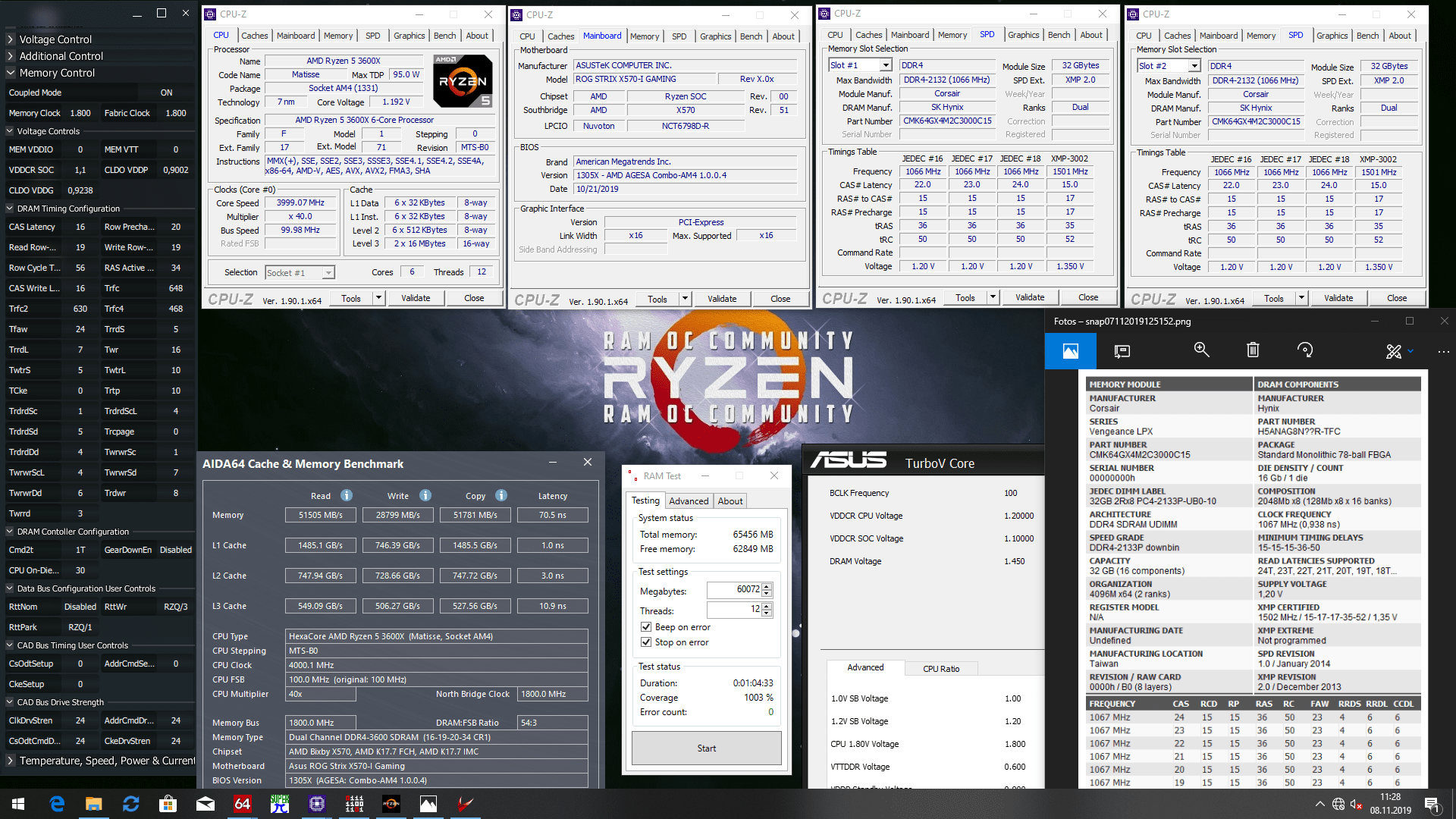
Task: Collapse the Voltage Controls group in Ryzen Master
Action: (10, 131)
